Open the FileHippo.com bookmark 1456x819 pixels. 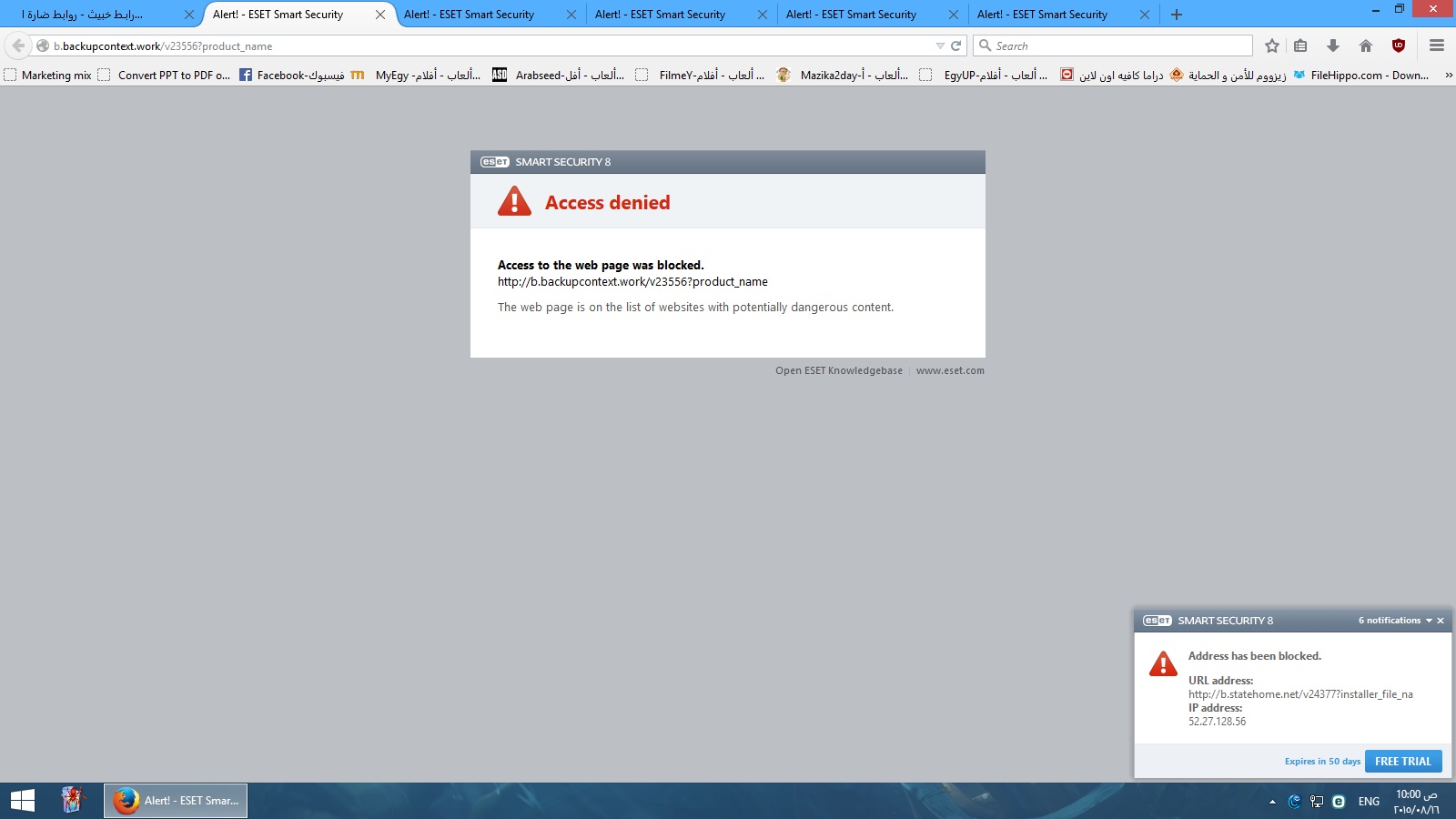[x=1360, y=76]
